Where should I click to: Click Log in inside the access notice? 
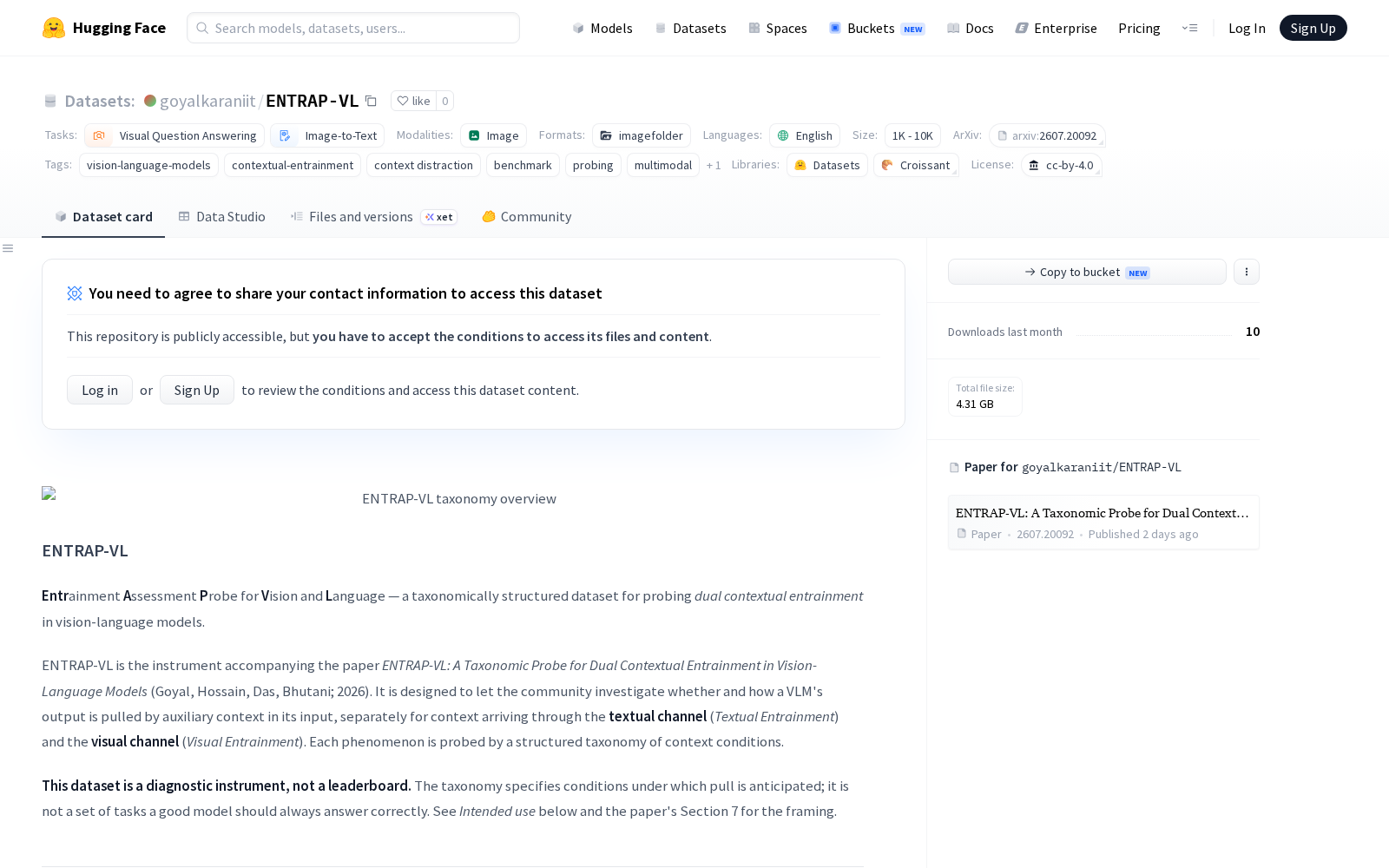coord(100,390)
